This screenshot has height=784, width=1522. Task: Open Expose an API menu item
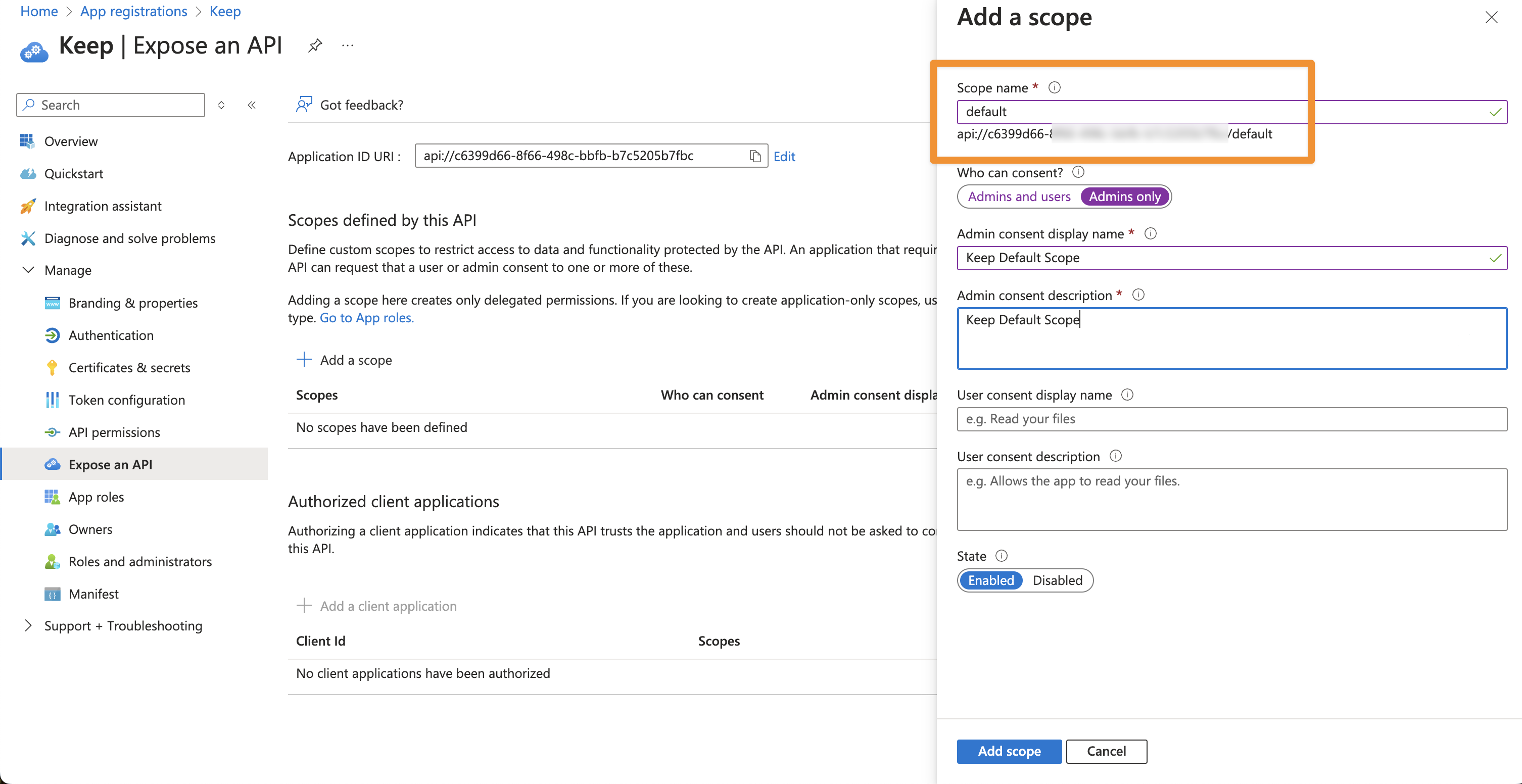[135, 464]
